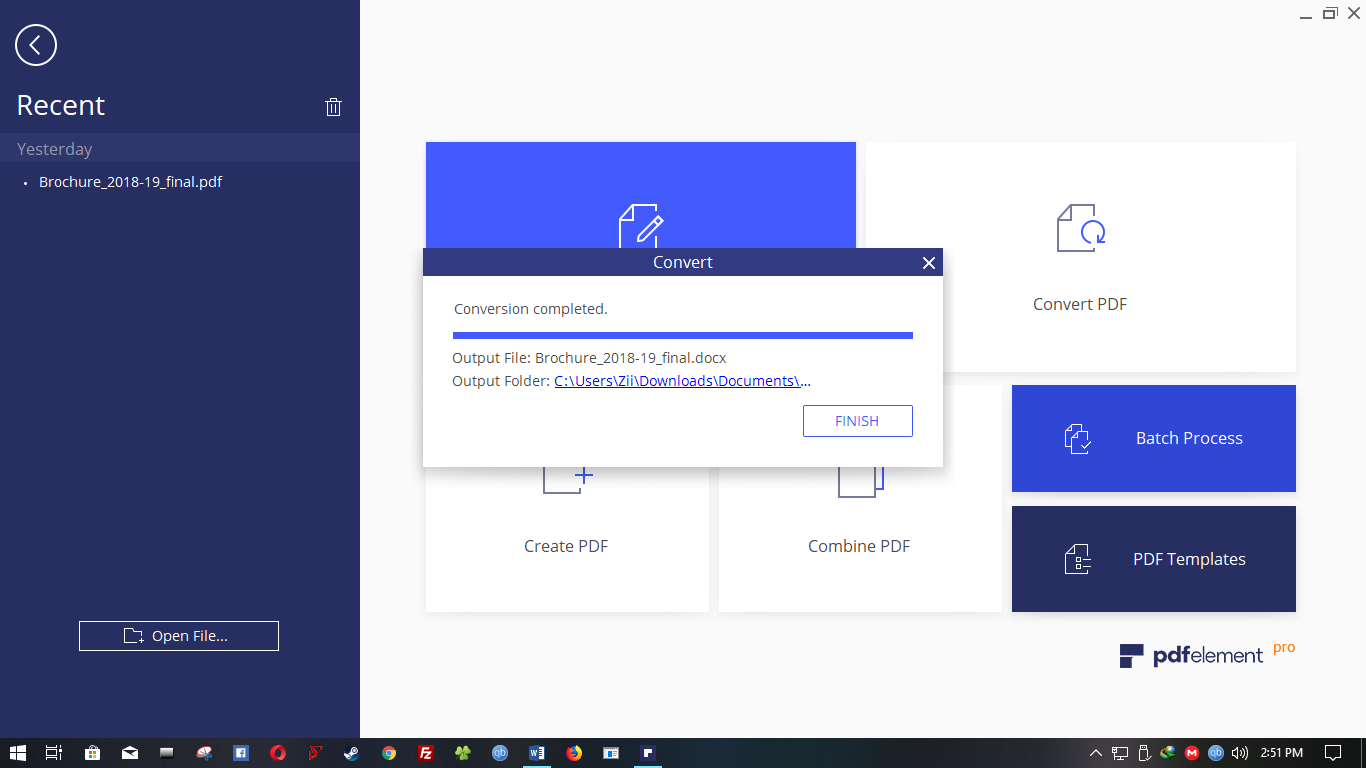Open FileZilla from the taskbar
1366x768 pixels.
426,753
